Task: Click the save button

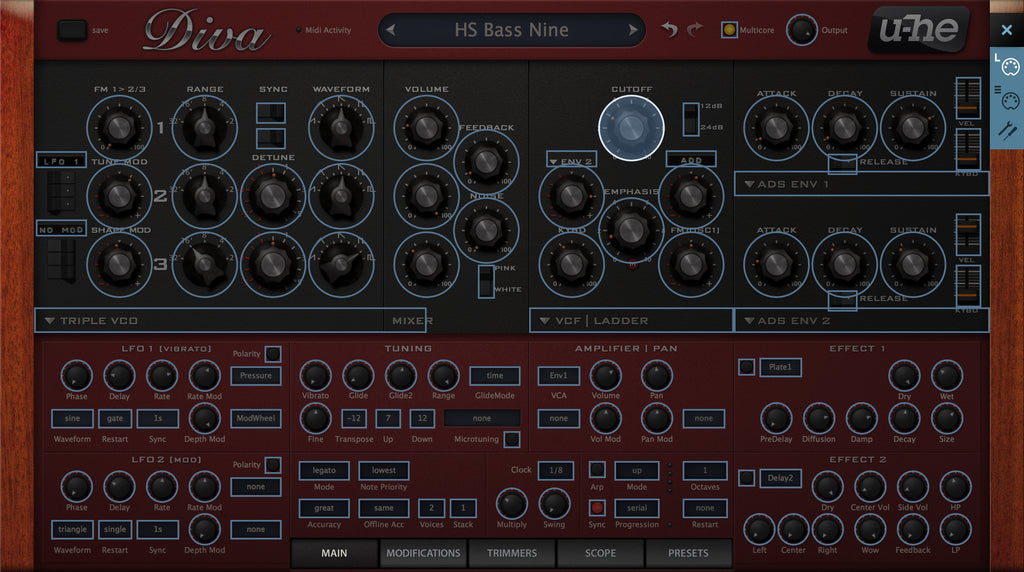Action: 72,30
